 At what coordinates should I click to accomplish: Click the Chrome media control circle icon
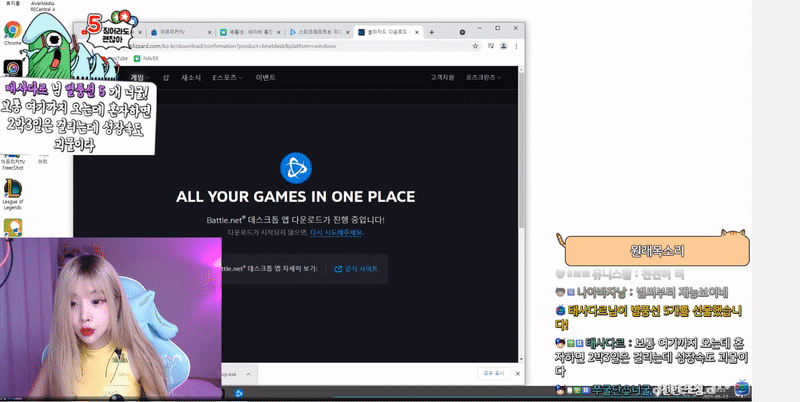point(462,32)
